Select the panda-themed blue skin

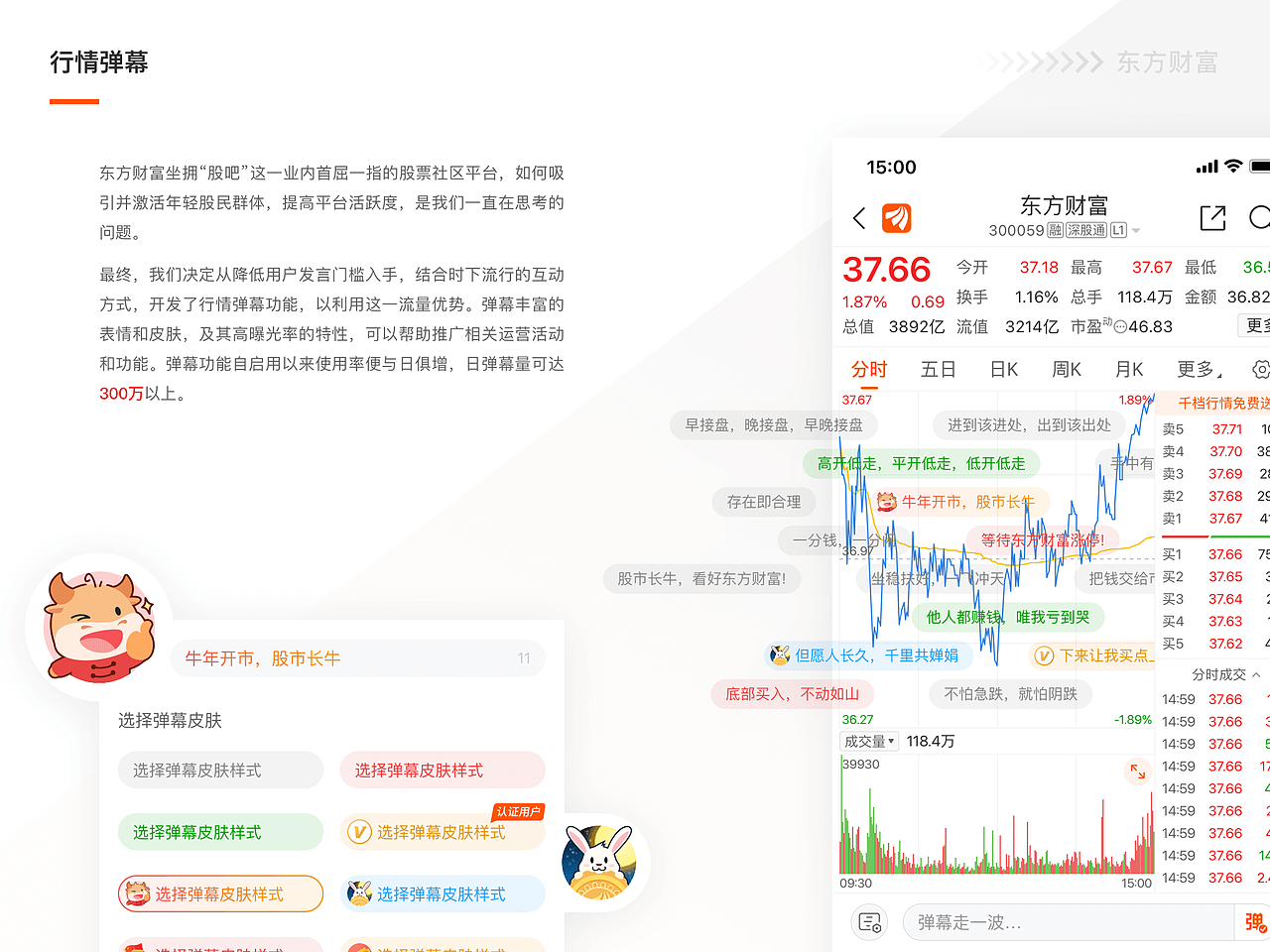[443, 893]
